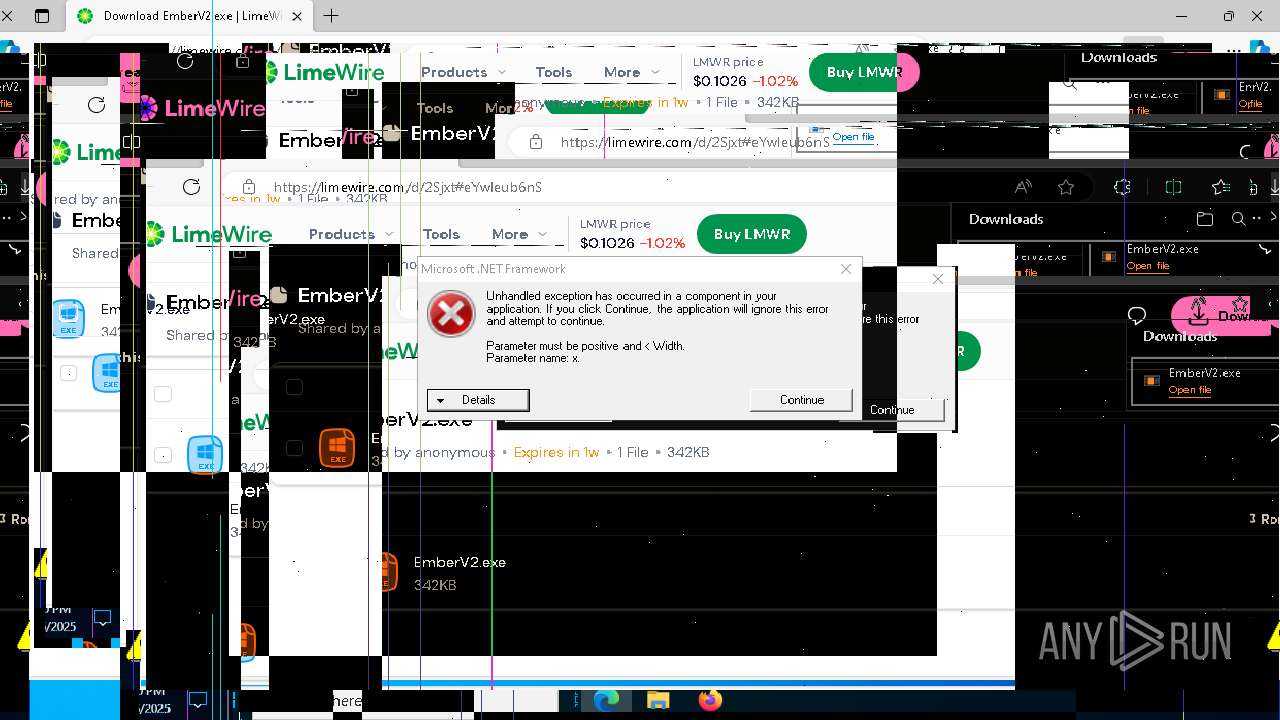Viewport: 1280px width, 720px height.
Task: Click the lock icon beside the lower limewire.com URL
Action: coord(248,187)
